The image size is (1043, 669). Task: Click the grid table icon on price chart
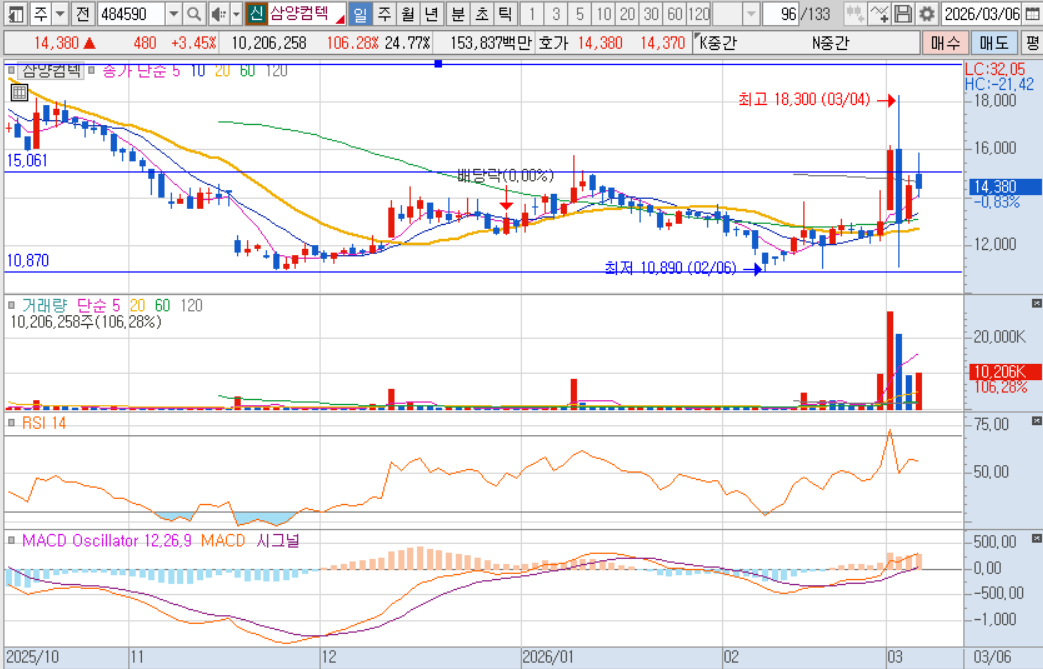(x=19, y=92)
